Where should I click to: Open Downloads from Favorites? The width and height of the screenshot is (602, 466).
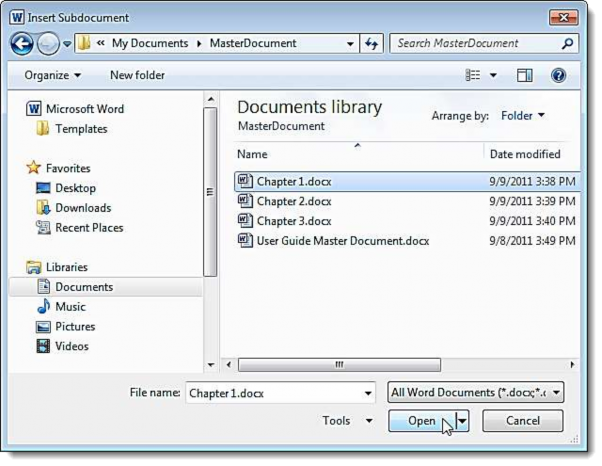(x=83, y=208)
